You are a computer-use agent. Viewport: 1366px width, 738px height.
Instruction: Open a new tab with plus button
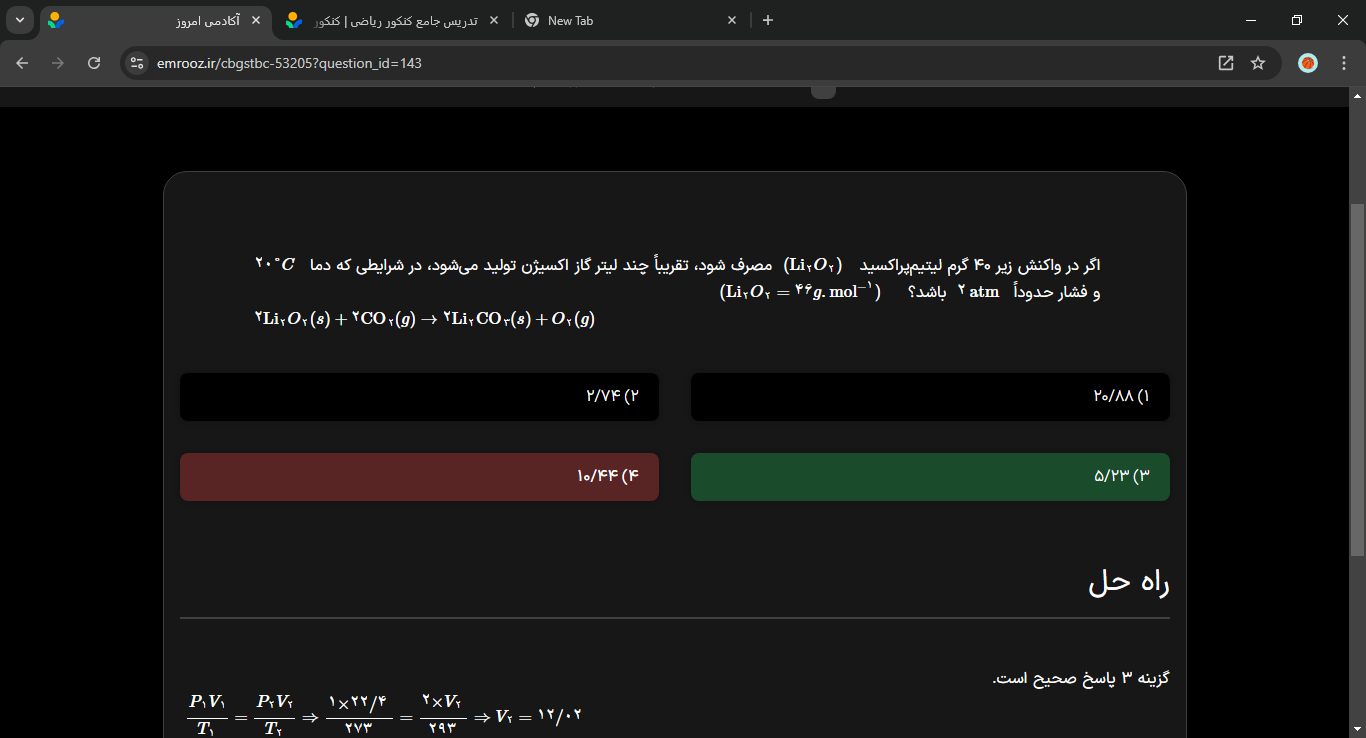point(768,20)
